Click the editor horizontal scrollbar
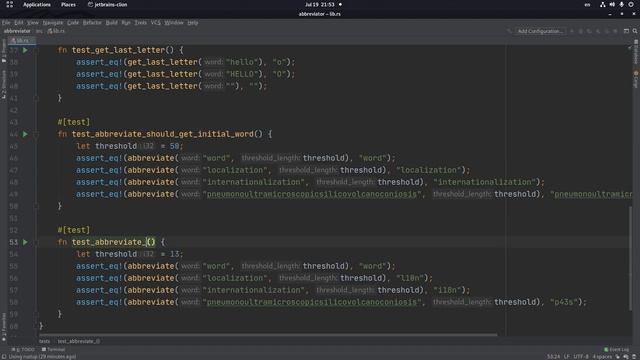 [x=268, y=335]
